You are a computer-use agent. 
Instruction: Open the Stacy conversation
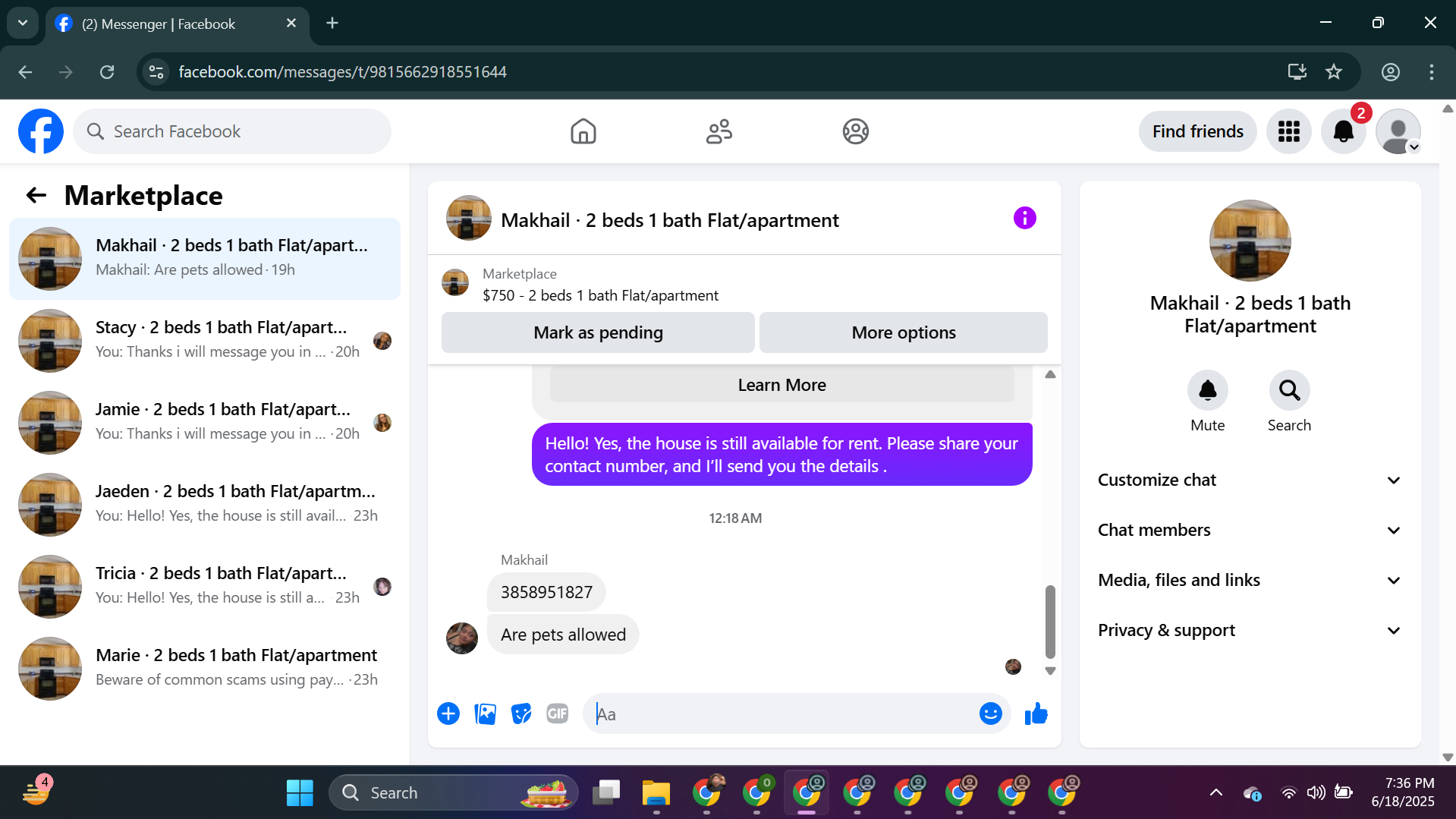tap(205, 341)
